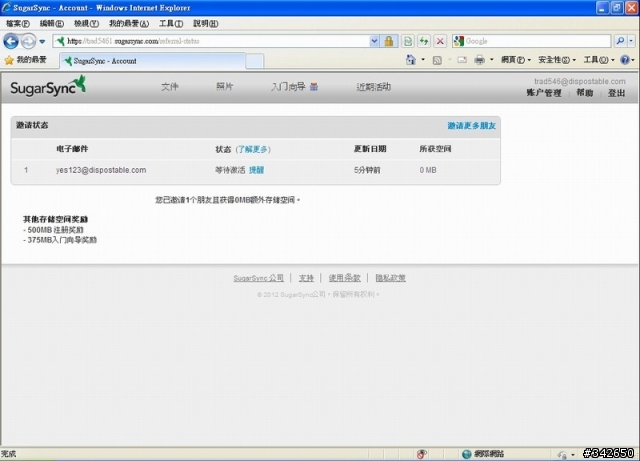640x461 pixels.
Task: Click the 邀请更多朋友 invite more friends link
Action: pyautogui.click(x=471, y=126)
